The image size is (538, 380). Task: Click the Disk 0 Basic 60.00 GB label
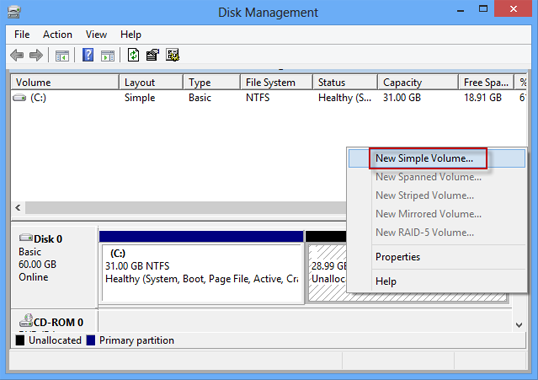(54, 267)
